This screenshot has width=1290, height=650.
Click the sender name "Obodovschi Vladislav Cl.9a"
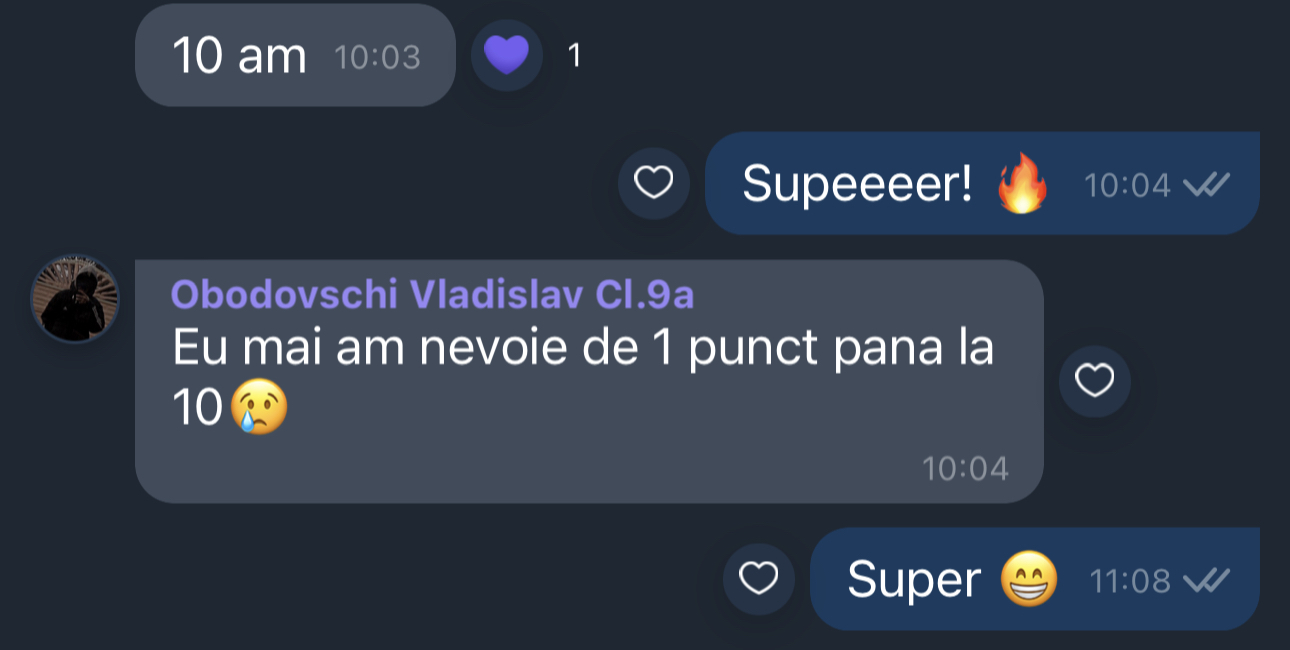coord(432,295)
